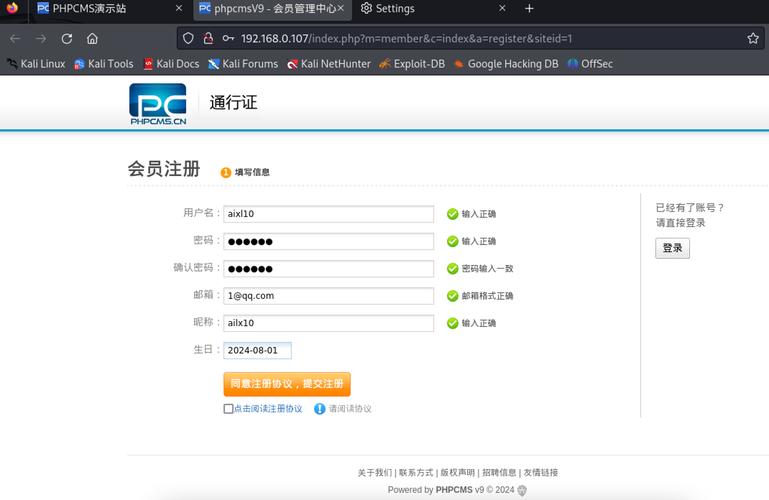Viewport: 769px width, 500px height.
Task: Check the 点击阅读注册协议 agreement checkbox
Action: (228, 409)
